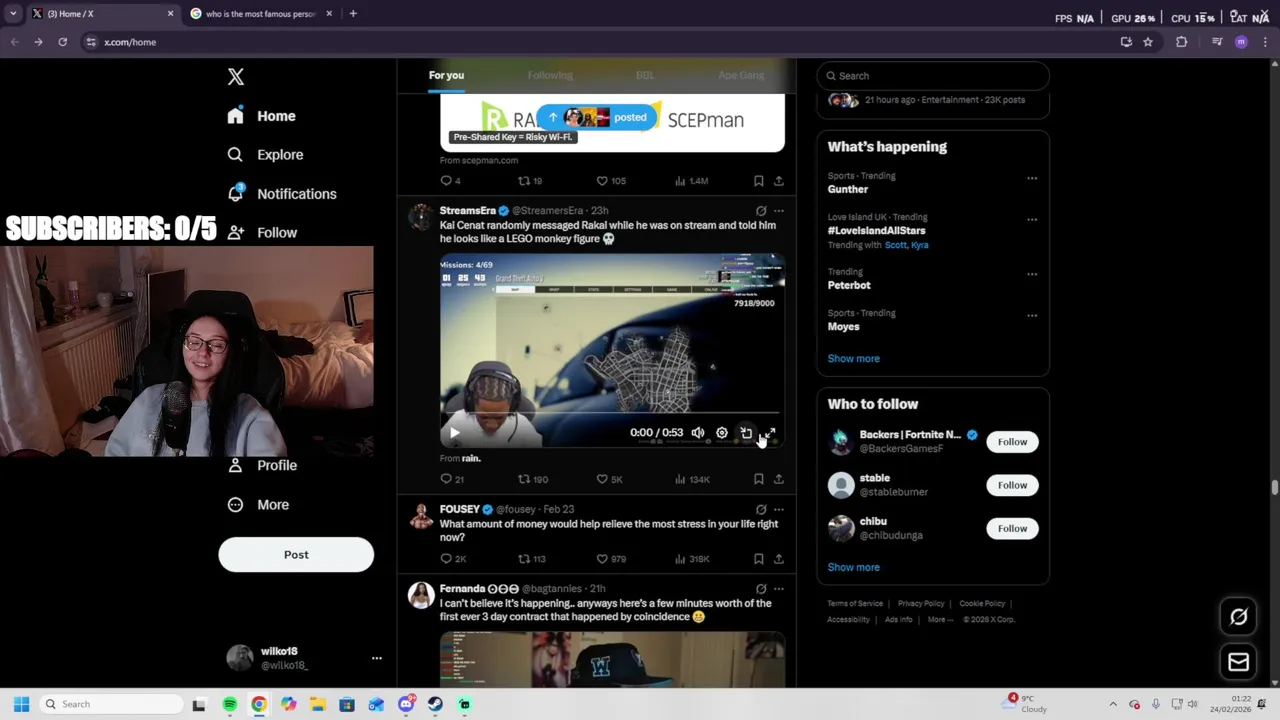Image resolution: width=1280 pixels, height=720 pixels.
Task: Open Grok icon on Fernanda post
Action: pos(761,589)
